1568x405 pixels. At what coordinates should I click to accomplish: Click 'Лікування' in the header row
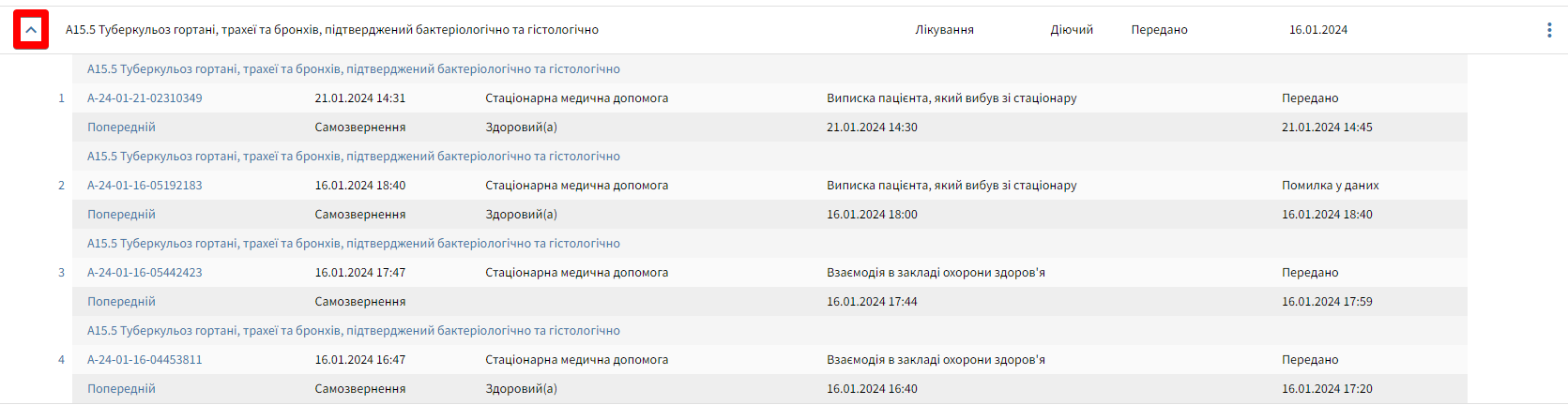click(x=944, y=30)
